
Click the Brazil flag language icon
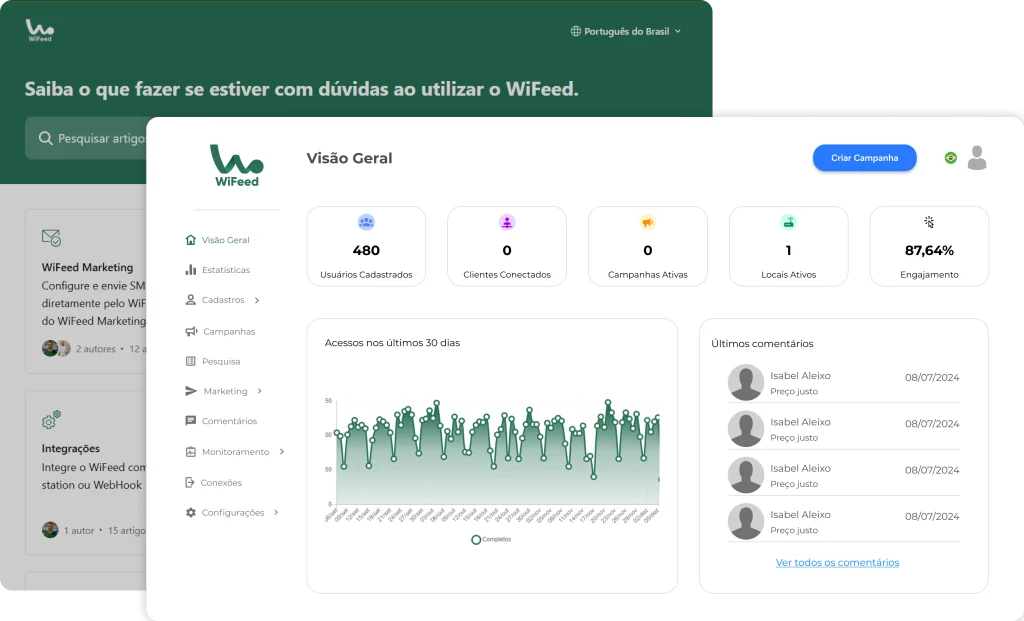click(x=951, y=157)
